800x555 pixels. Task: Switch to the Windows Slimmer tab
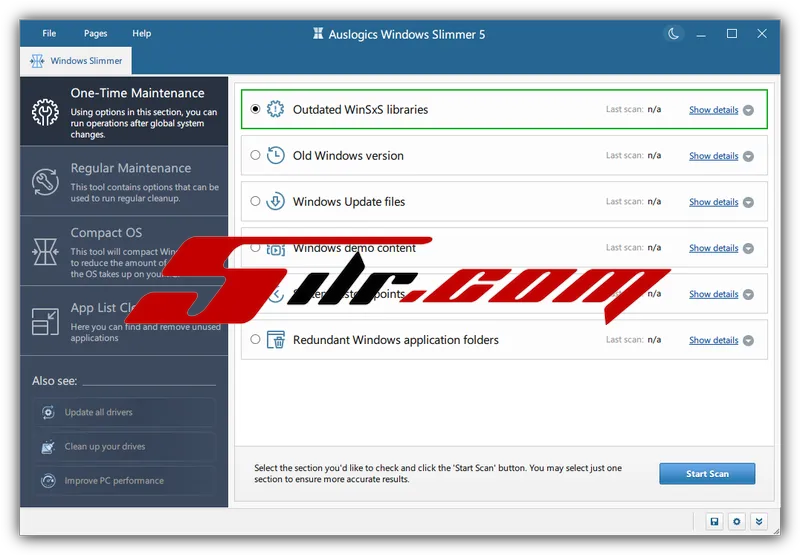point(76,61)
